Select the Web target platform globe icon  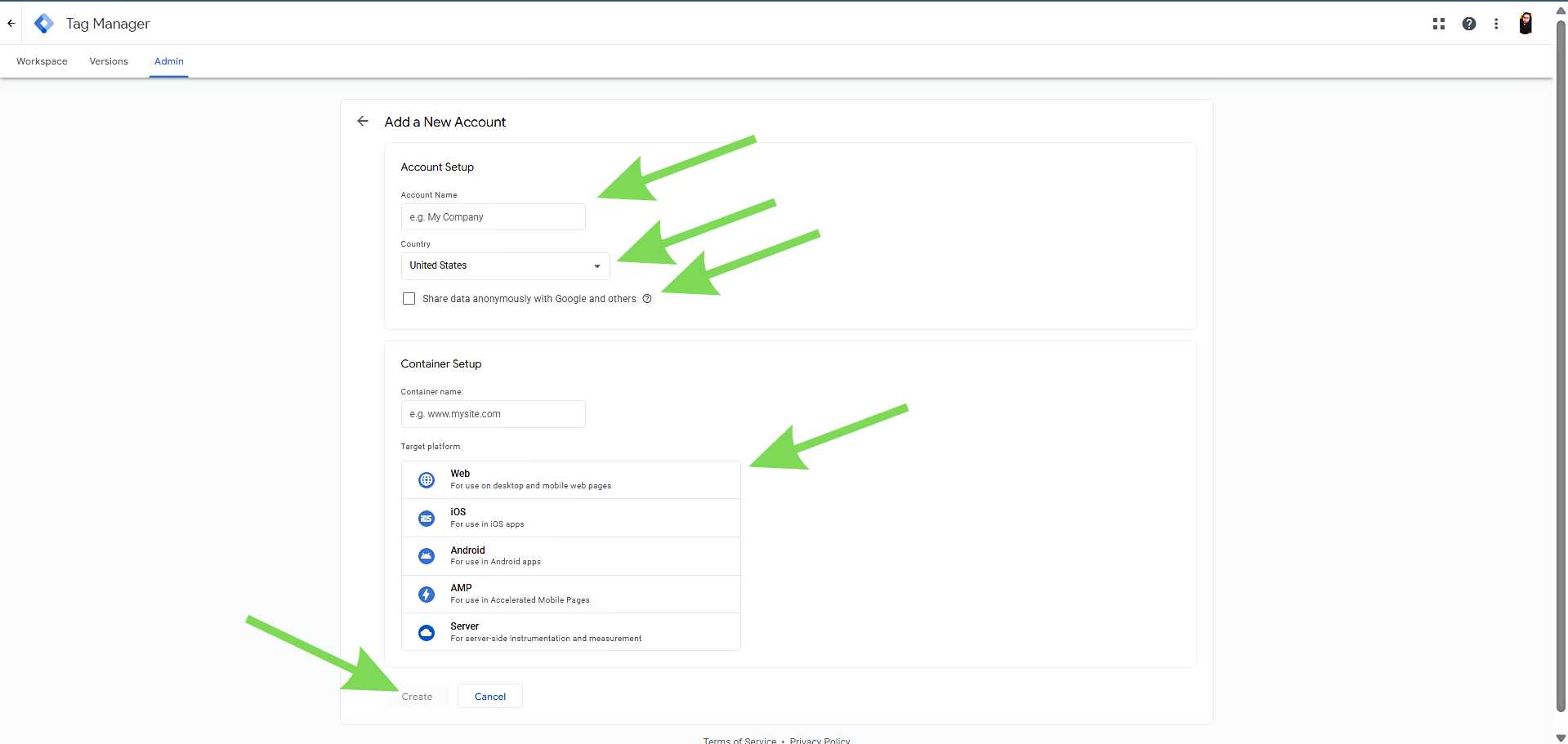coord(427,480)
